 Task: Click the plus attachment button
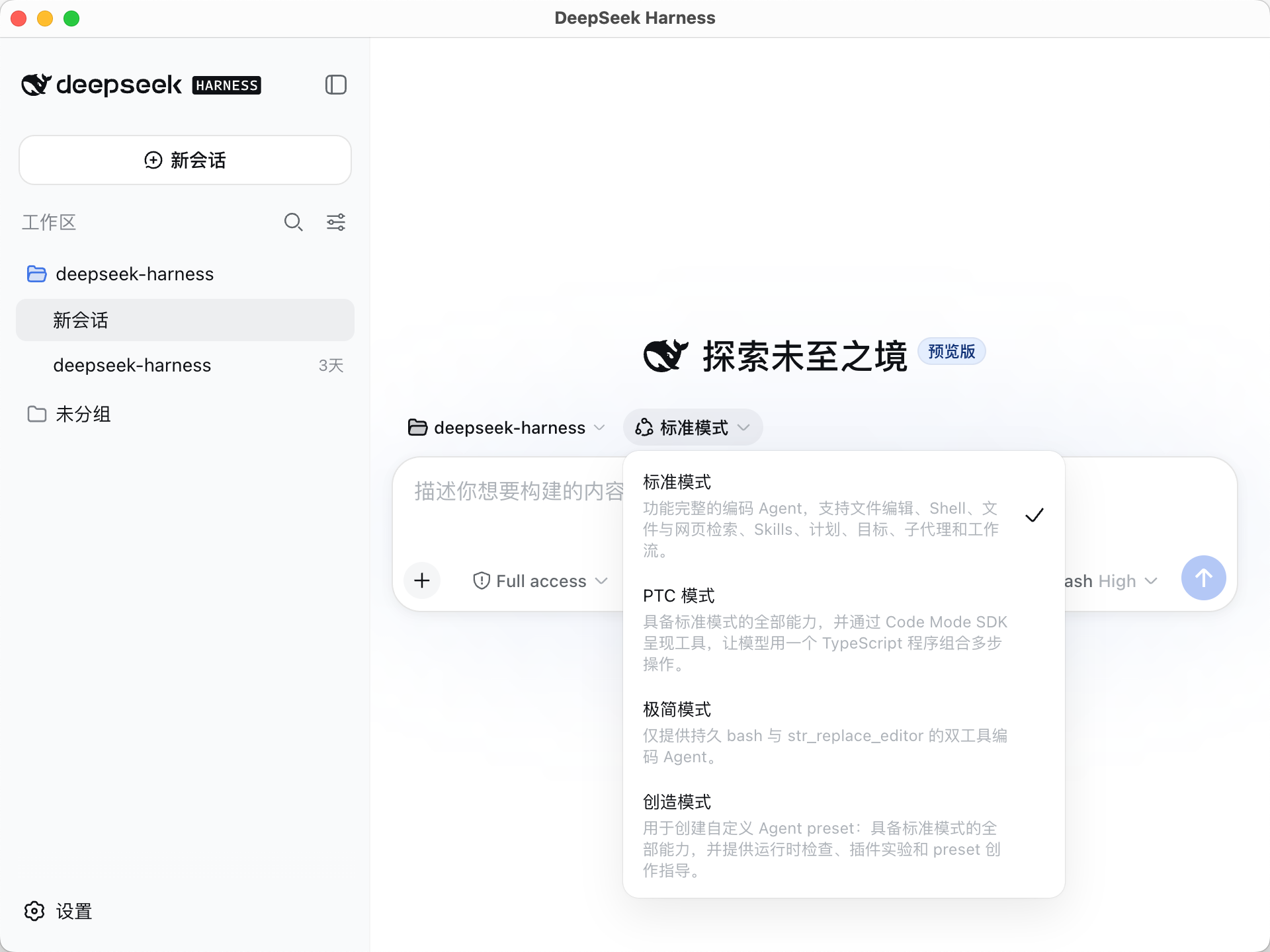point(422,580)
